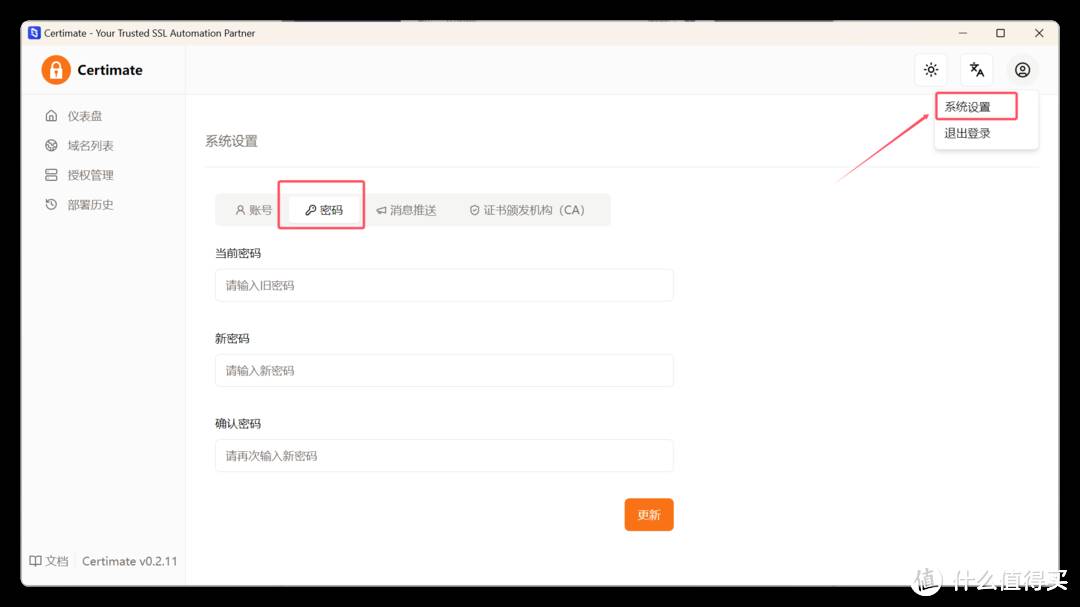Close the Certimate window
This screenshot has width=1080, height=607.
(x=1039, y=33)
